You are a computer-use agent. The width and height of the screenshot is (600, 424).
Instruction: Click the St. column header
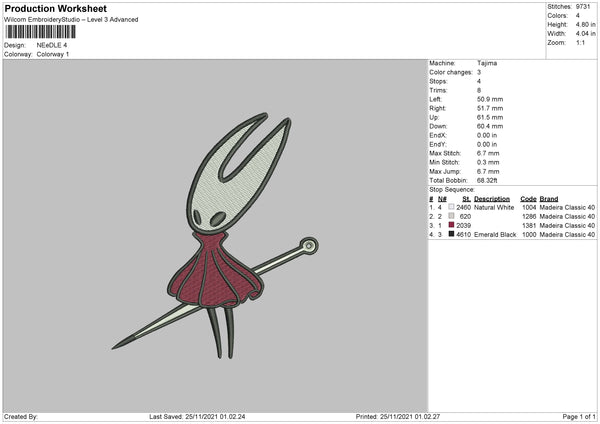[466, 199]
